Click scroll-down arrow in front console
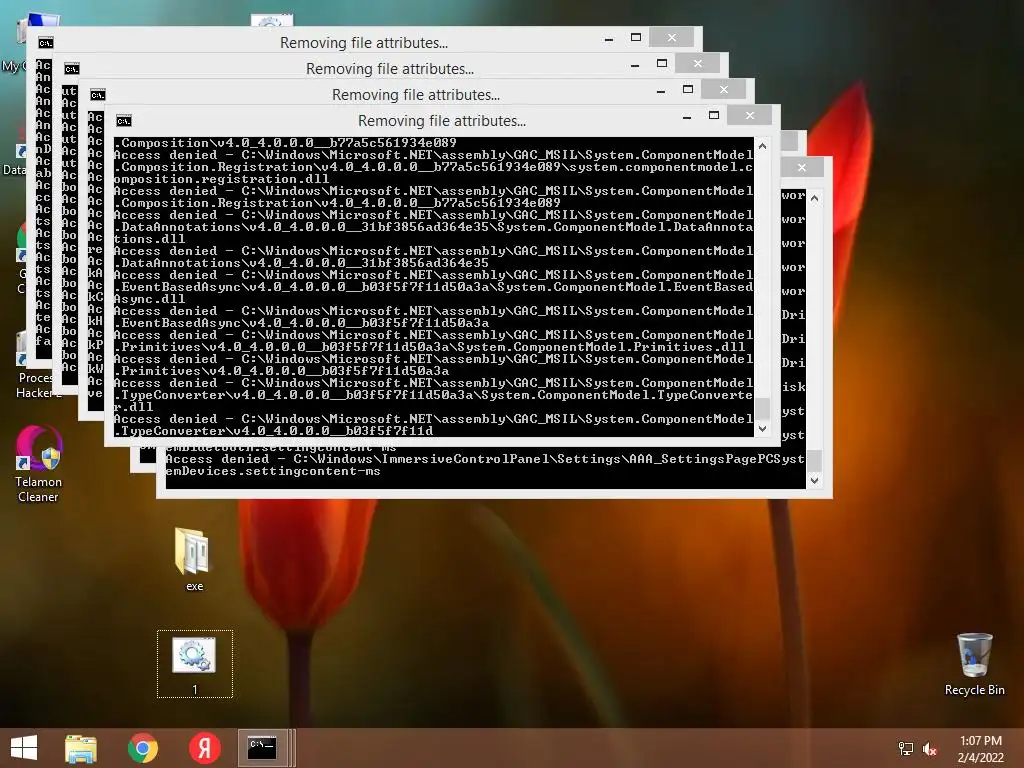The width and height of the screenshot is (1024, 768). point(762,429)
